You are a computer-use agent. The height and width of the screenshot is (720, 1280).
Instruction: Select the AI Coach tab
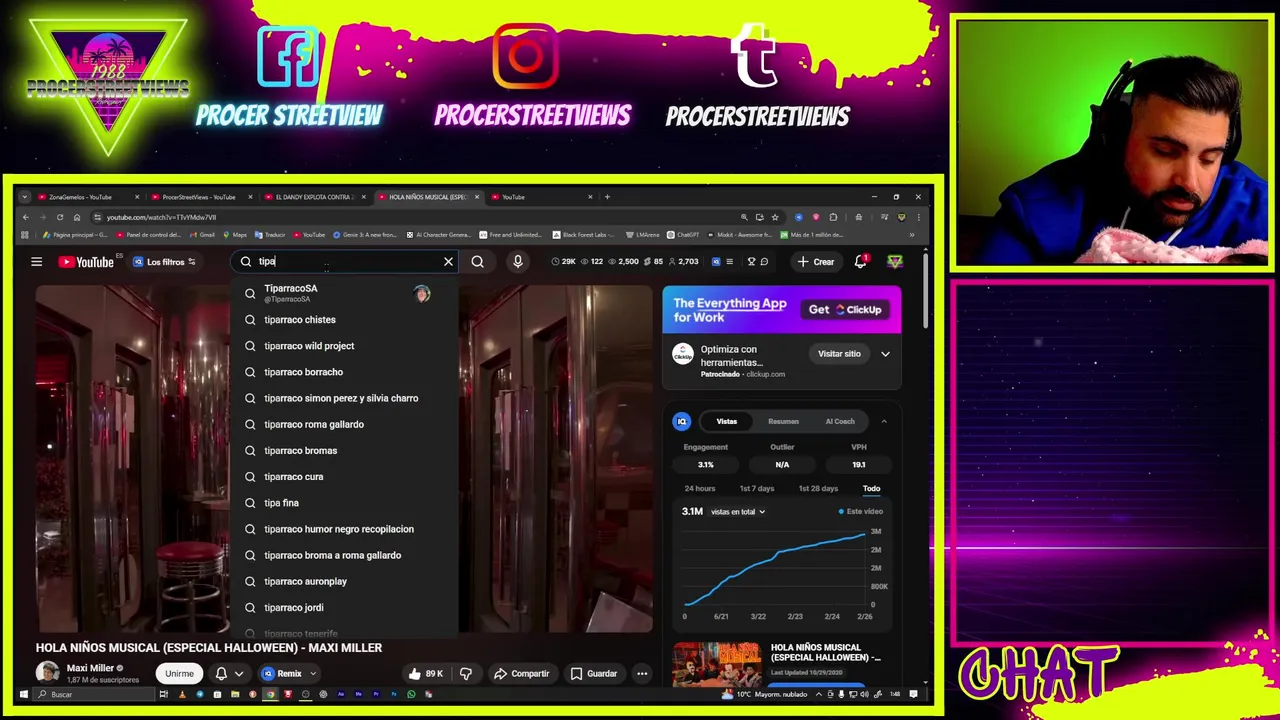click(x=840, y=422)
